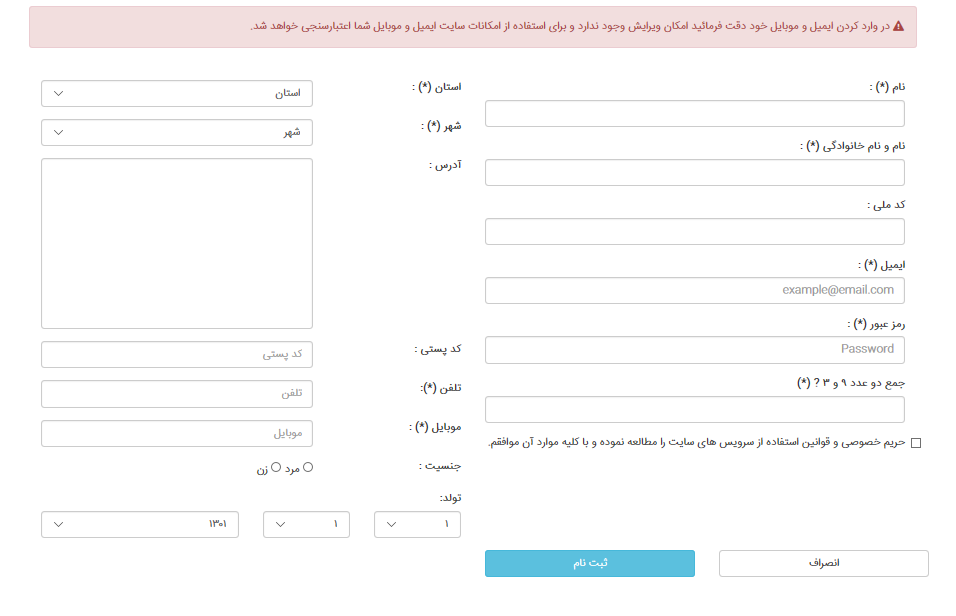Open the birth year dropdown showing ۱۳۰۱
Image resolution: width=956 pixels, height=616 pixels.
click(140, 524)
